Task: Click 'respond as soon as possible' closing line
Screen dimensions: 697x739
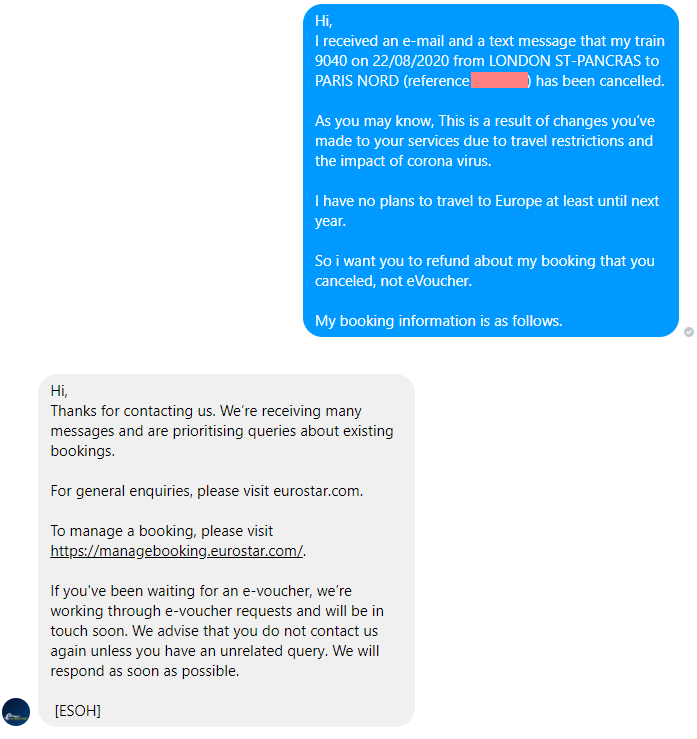Action: 145,671
